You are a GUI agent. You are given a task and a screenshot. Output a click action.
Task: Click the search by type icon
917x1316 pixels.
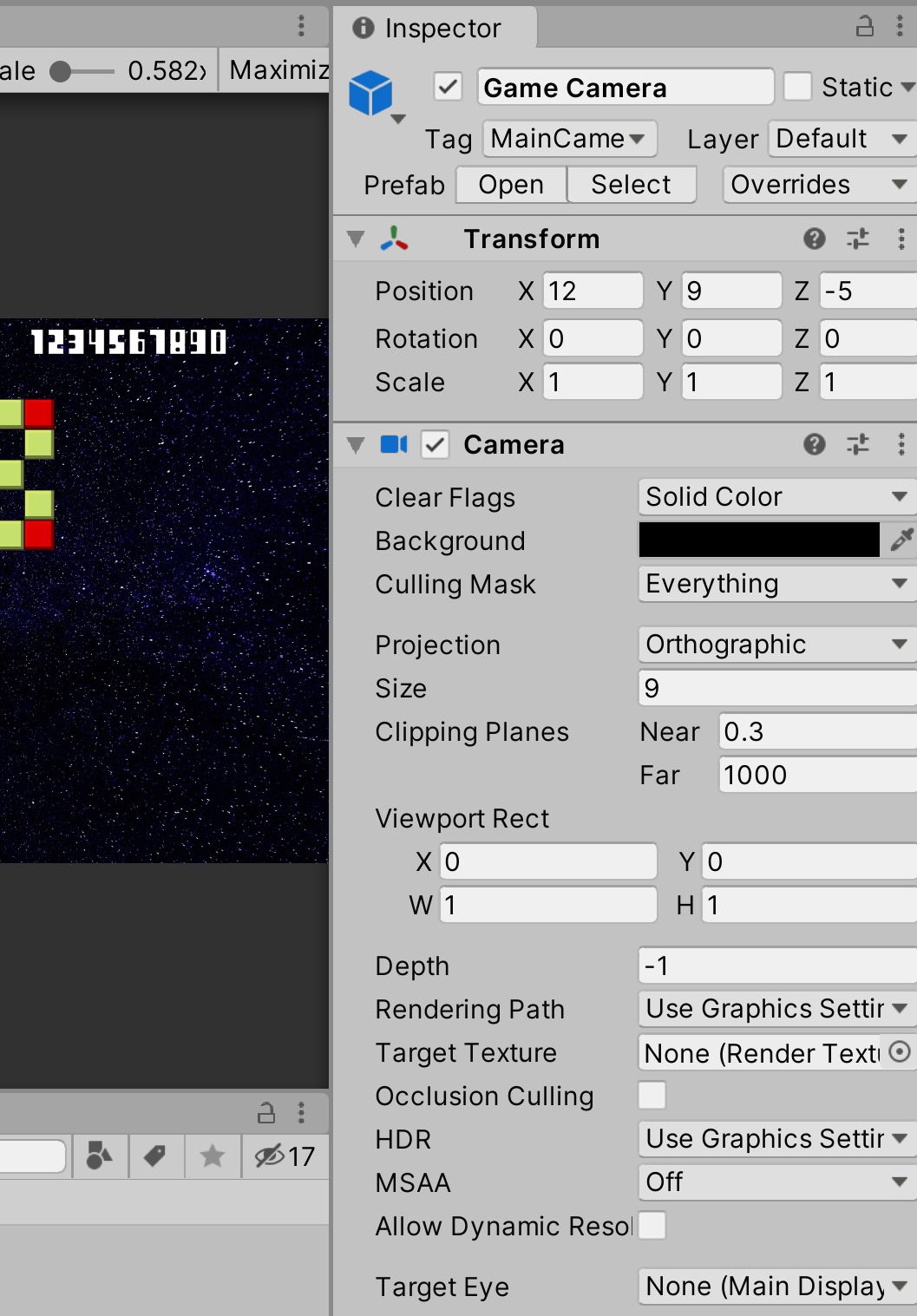coord(100,1156)
